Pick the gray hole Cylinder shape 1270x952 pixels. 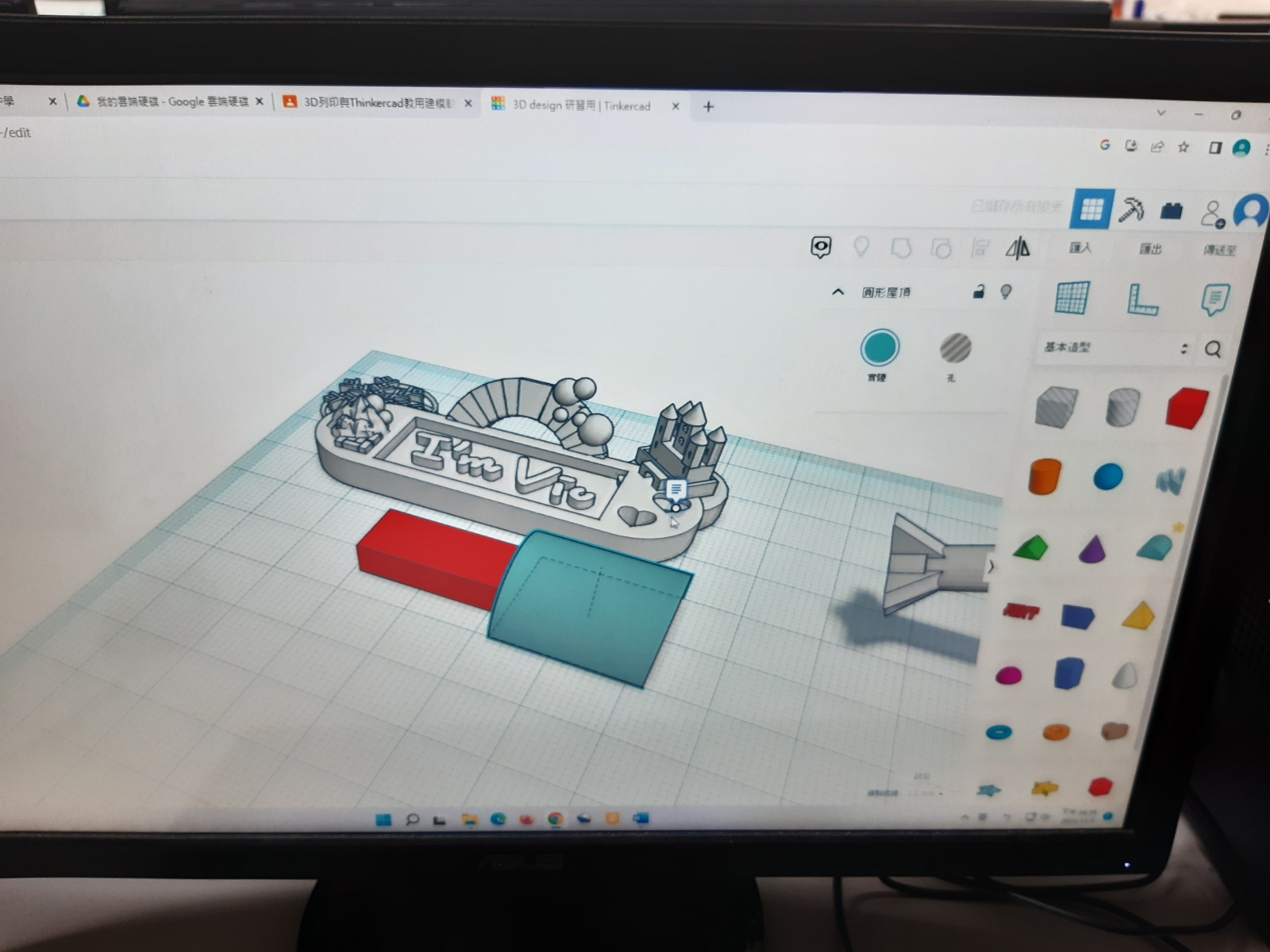[1122, 408]
